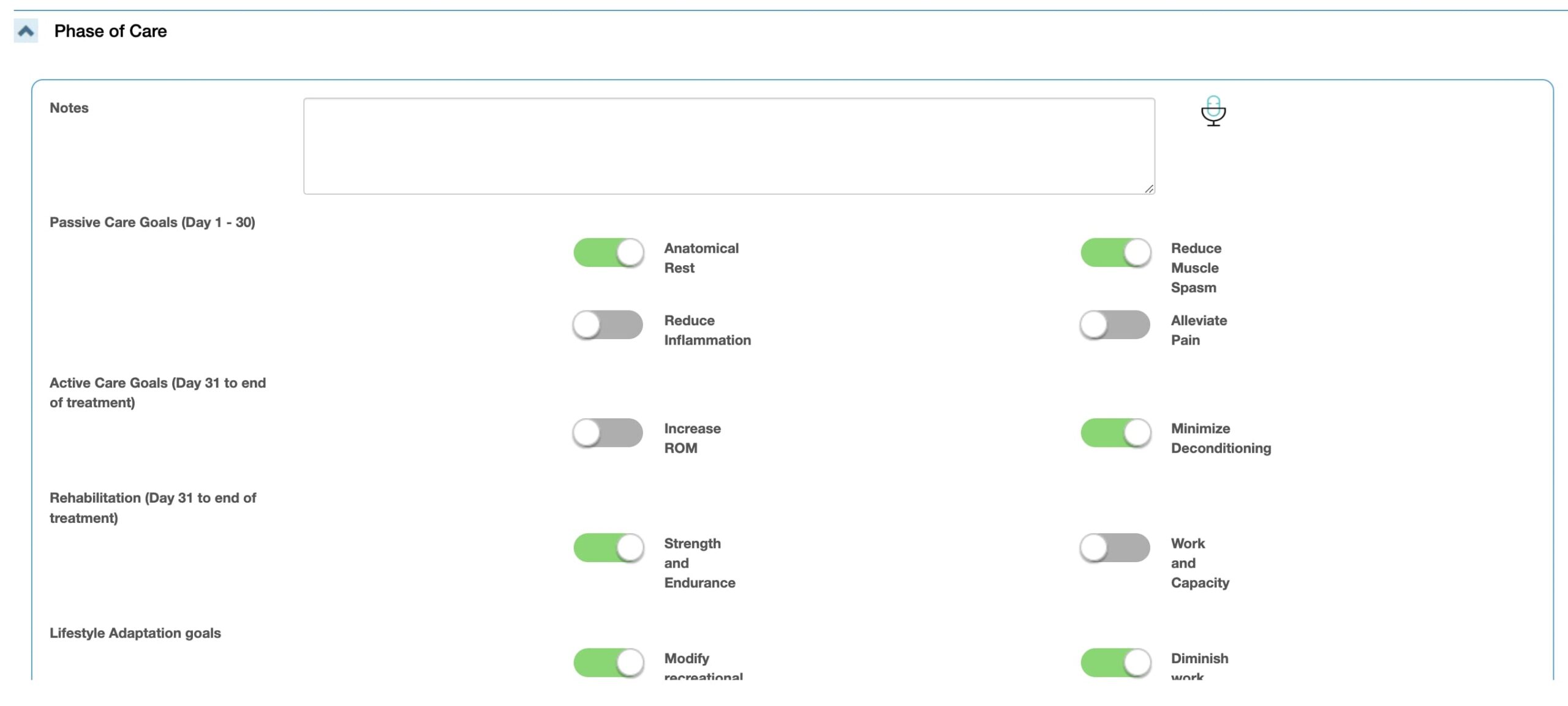Toggle off Modify recreational switch
1568x706 pixels.
coord(608,663)
